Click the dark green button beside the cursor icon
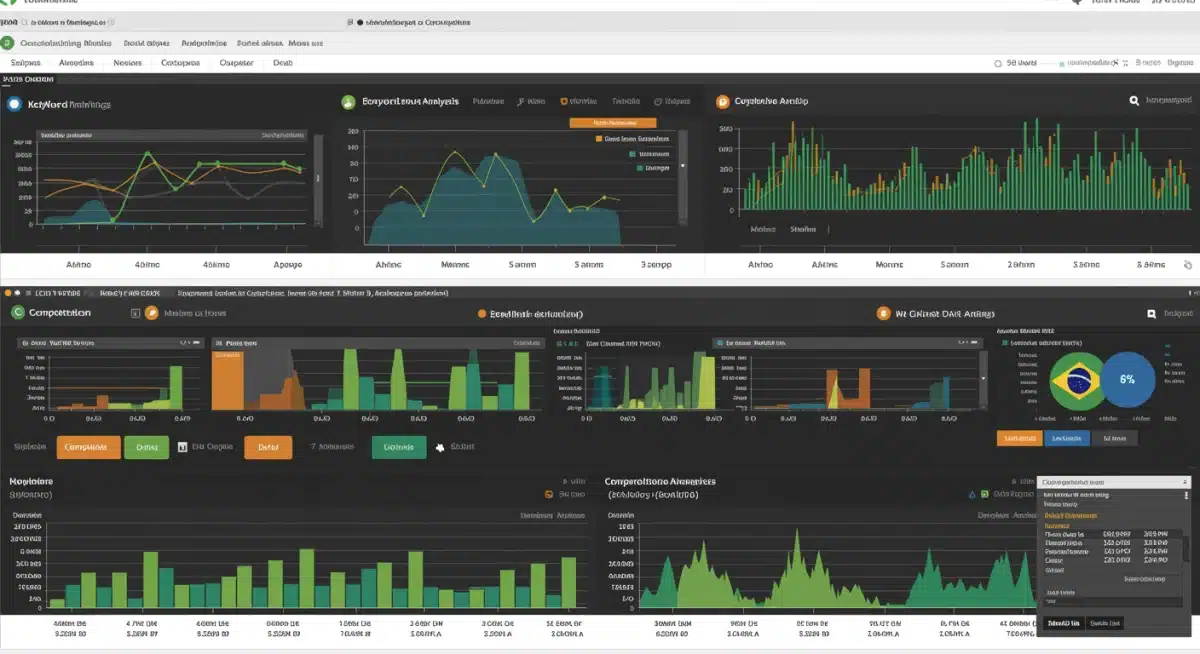The width and height of the screenshot is (1200, 654). (398, 447)
